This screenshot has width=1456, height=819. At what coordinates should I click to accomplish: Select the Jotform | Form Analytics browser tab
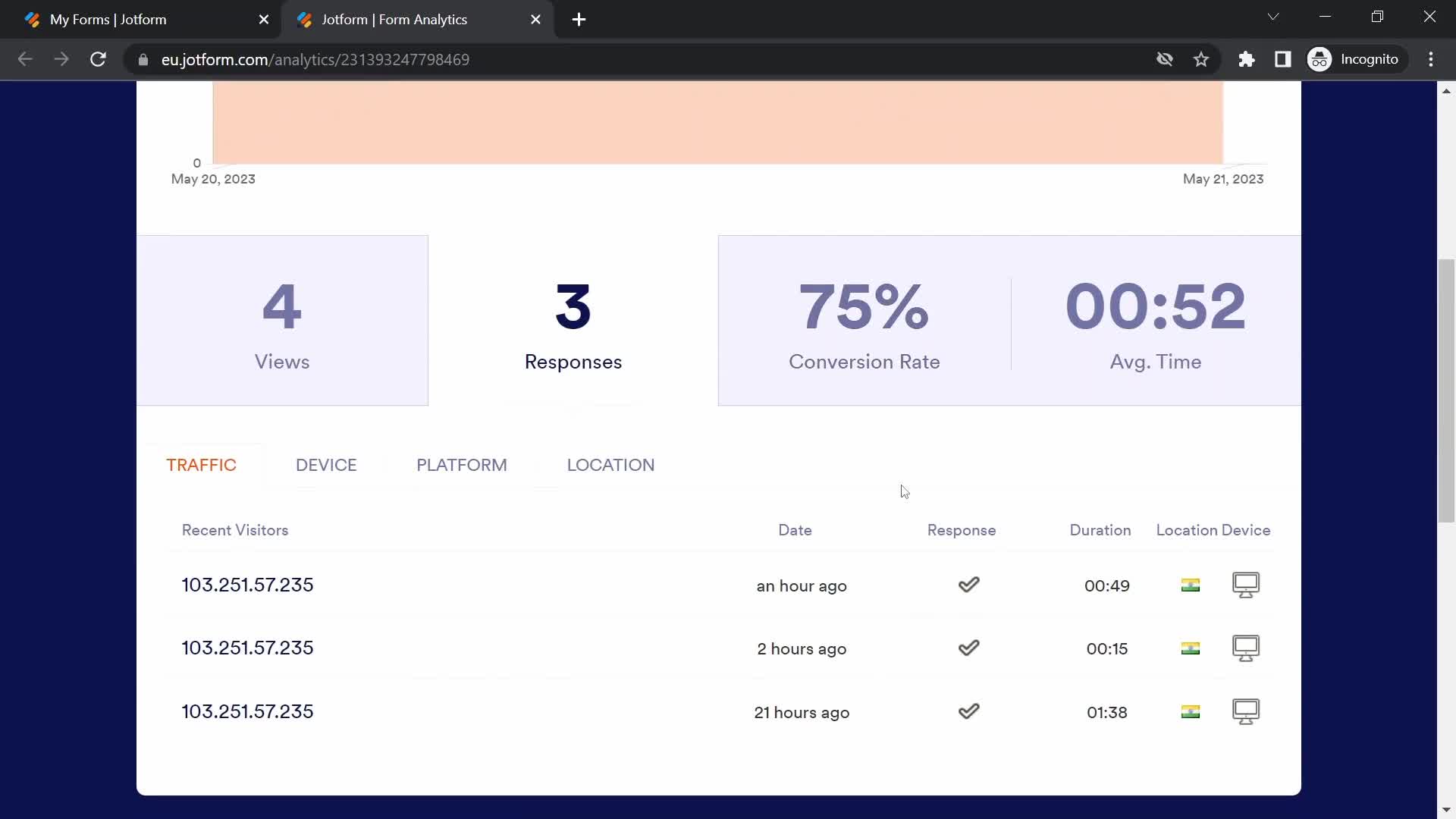[417, 20]
